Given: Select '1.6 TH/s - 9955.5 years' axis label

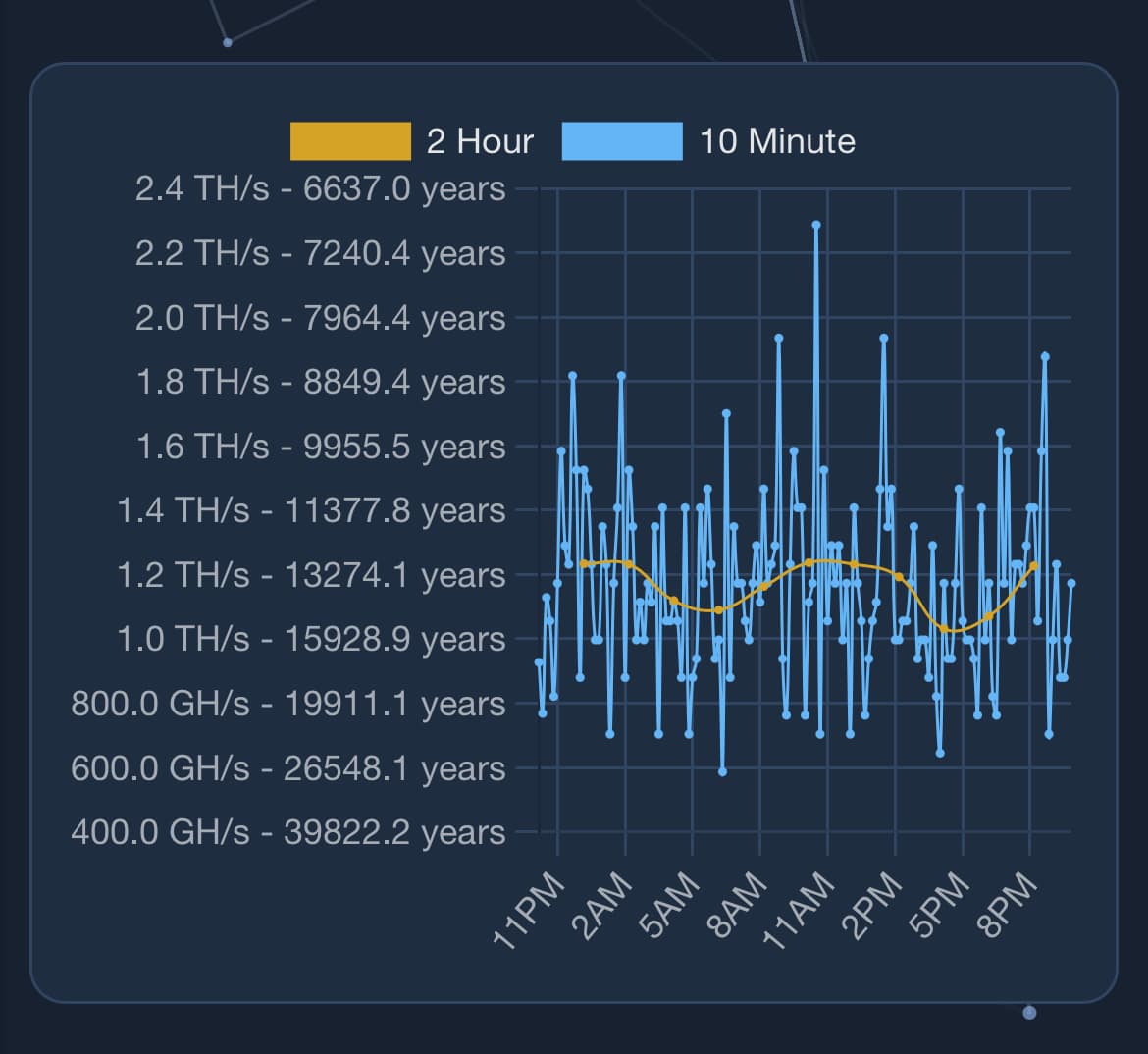Looking at the screenshot, I should coord(321,447).
